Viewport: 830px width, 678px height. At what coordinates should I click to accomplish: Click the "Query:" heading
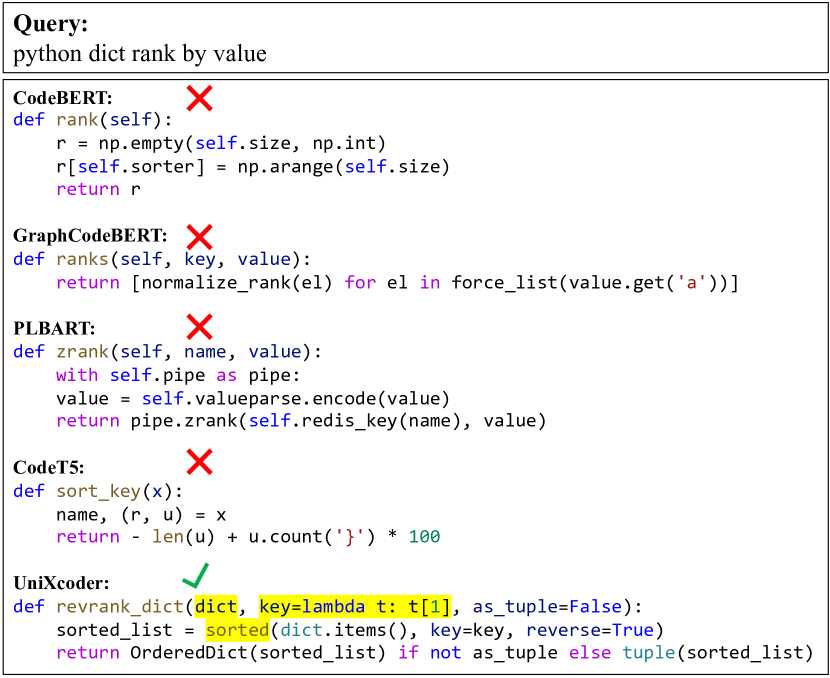(50, 24)
